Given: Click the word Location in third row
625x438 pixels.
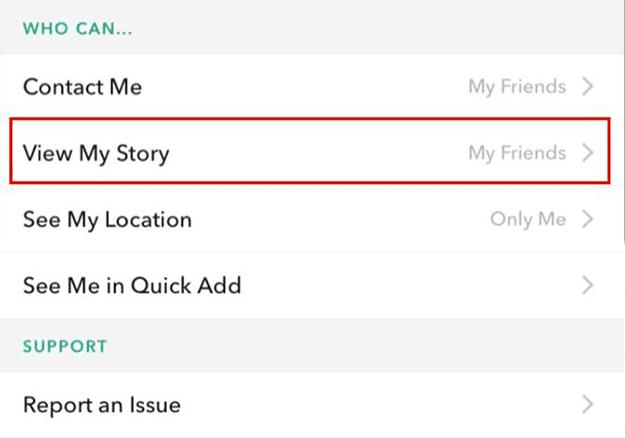Looking at the screenshot, I should pyautogui.click(x=148, y=220).
